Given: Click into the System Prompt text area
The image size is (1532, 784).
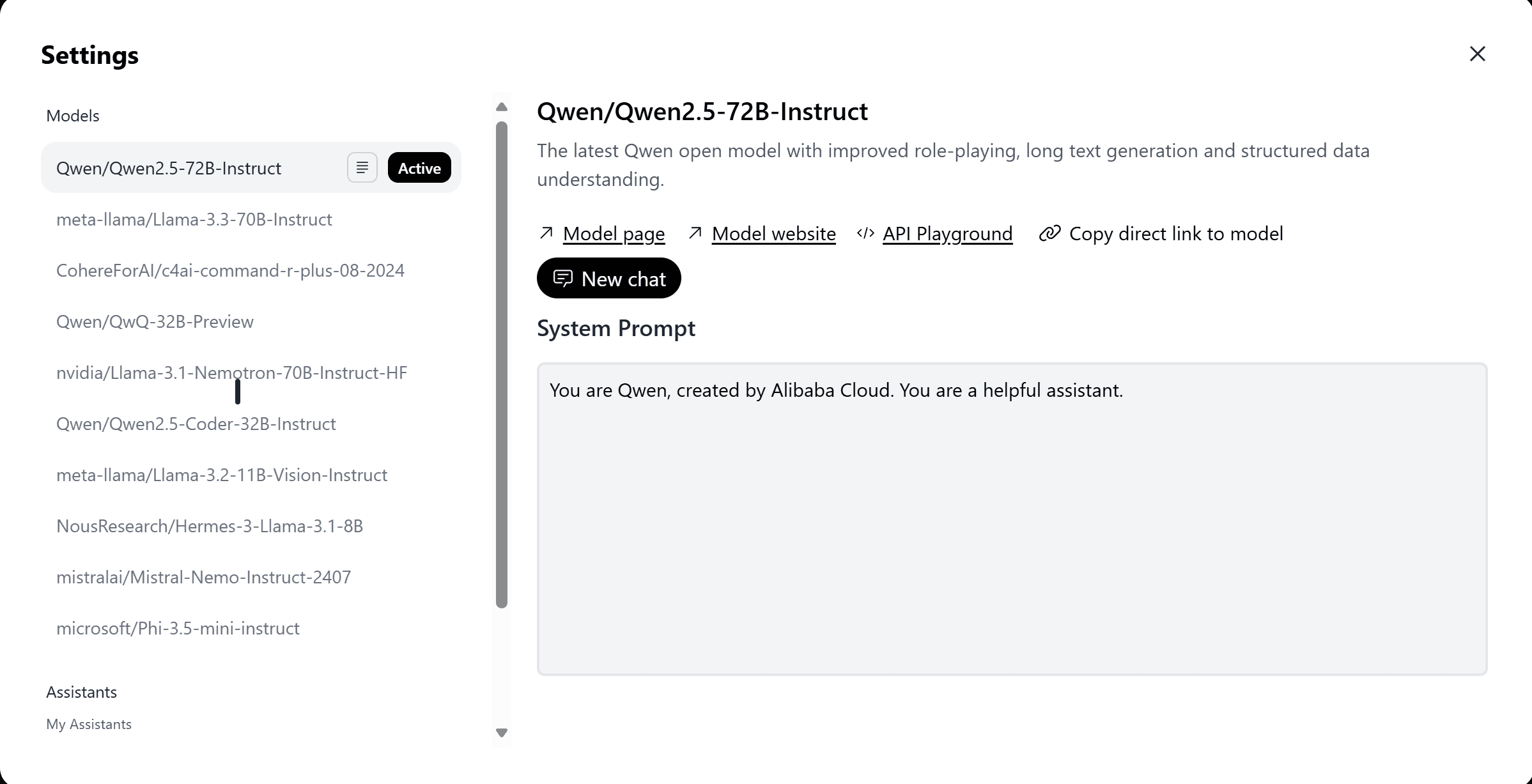Looking at the screenshot, I should coord(1012,519).
